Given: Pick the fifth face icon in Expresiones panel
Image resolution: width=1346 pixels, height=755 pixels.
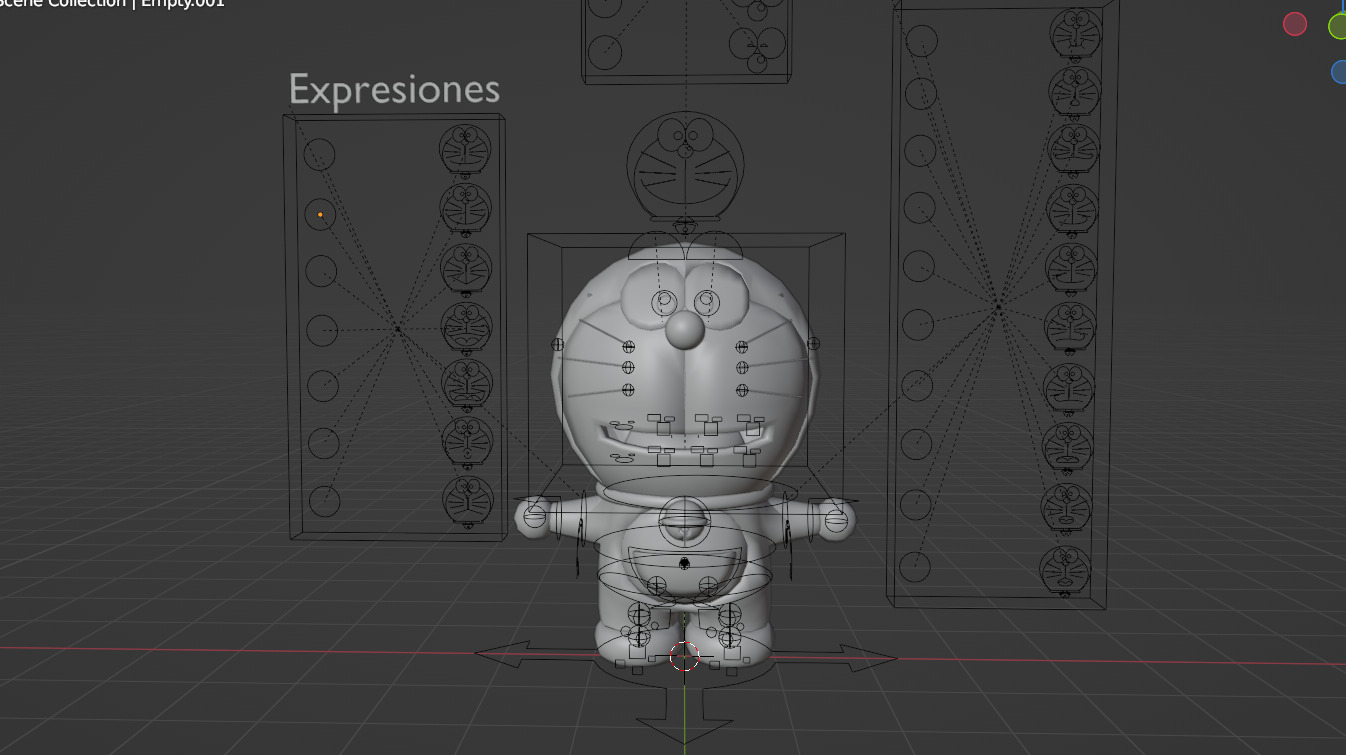Looking at the screenshot, I should (468, 384).
